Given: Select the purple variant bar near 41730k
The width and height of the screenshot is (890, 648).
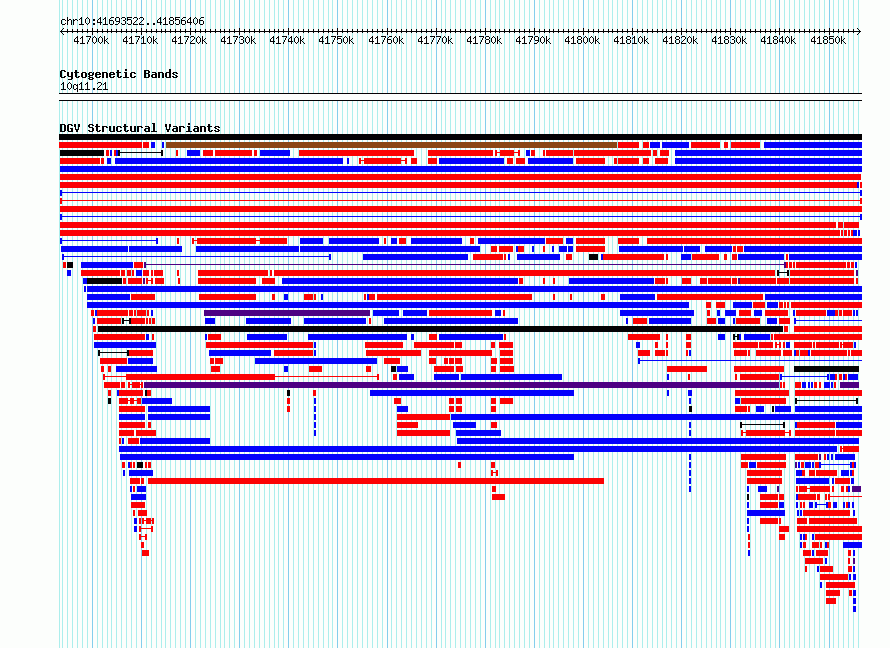Looking at the screenshot, I should [287, 313].
